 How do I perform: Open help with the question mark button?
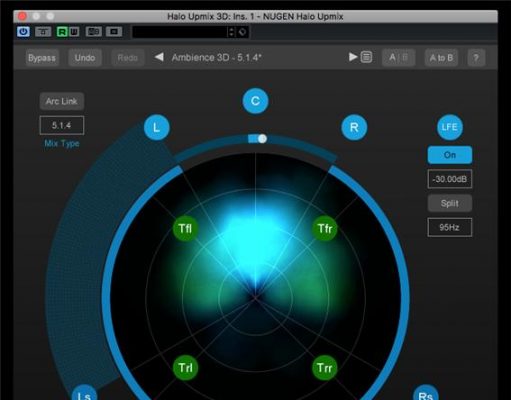476,58
